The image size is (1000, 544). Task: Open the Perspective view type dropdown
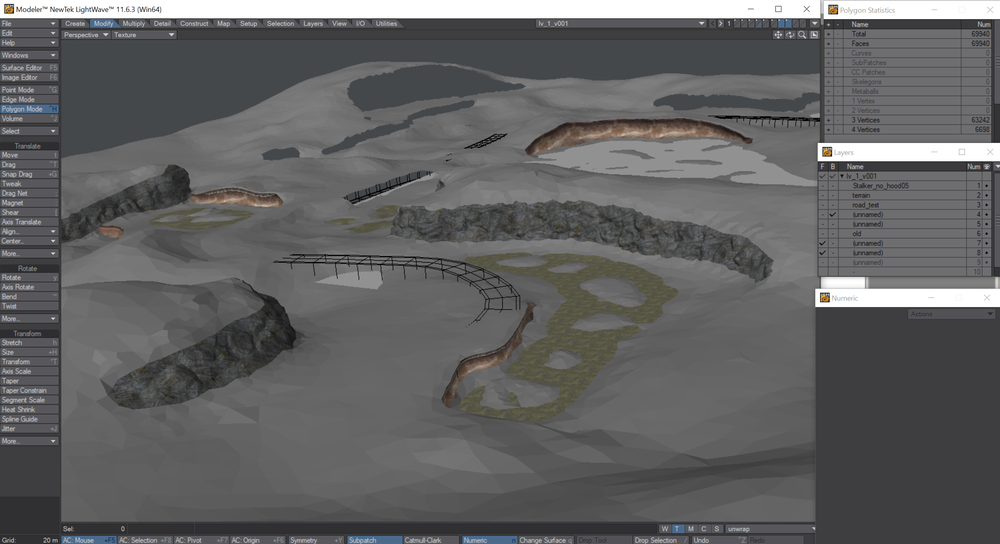tap(85, 35)
